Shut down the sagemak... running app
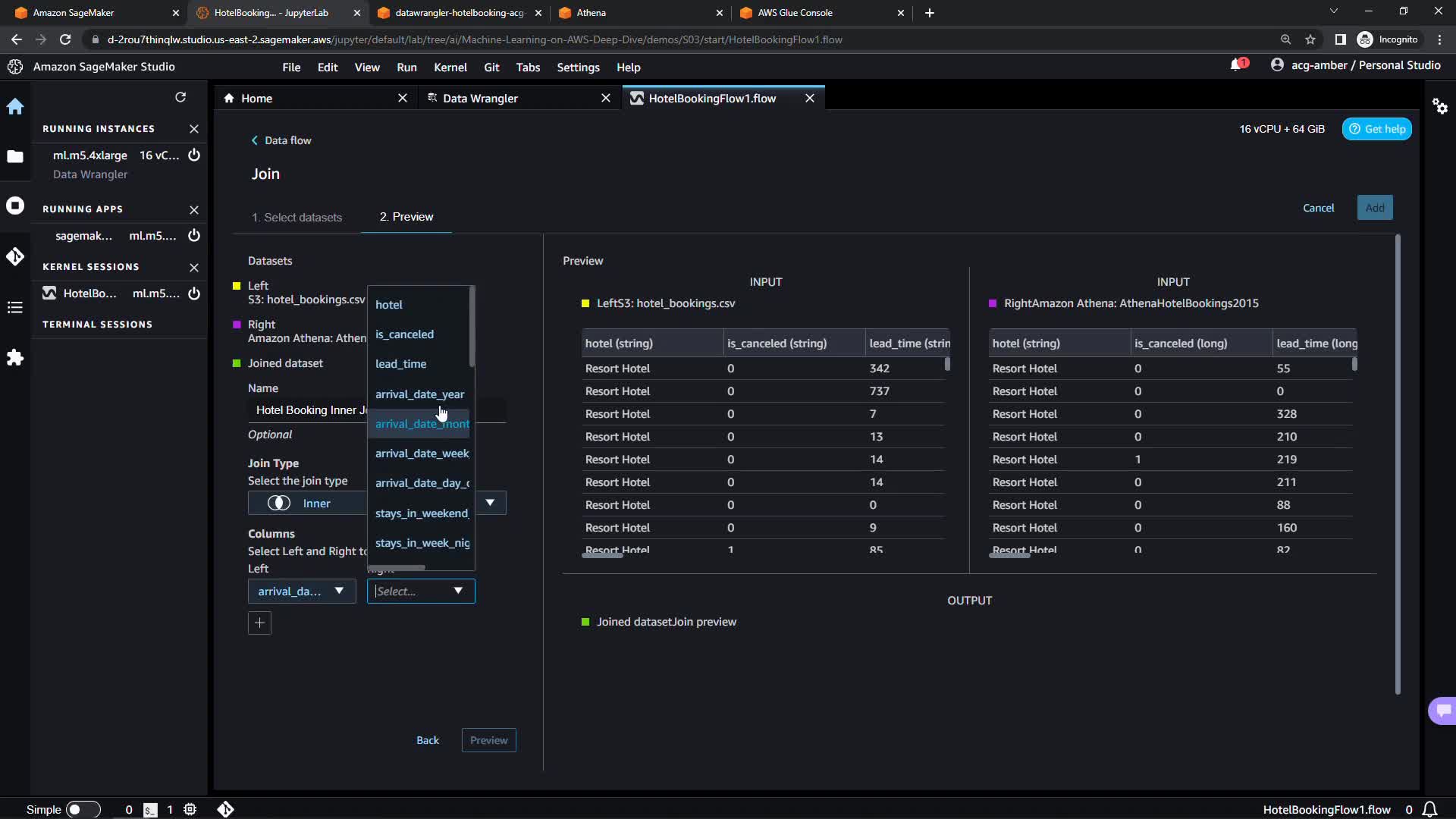 click(194, 235)
